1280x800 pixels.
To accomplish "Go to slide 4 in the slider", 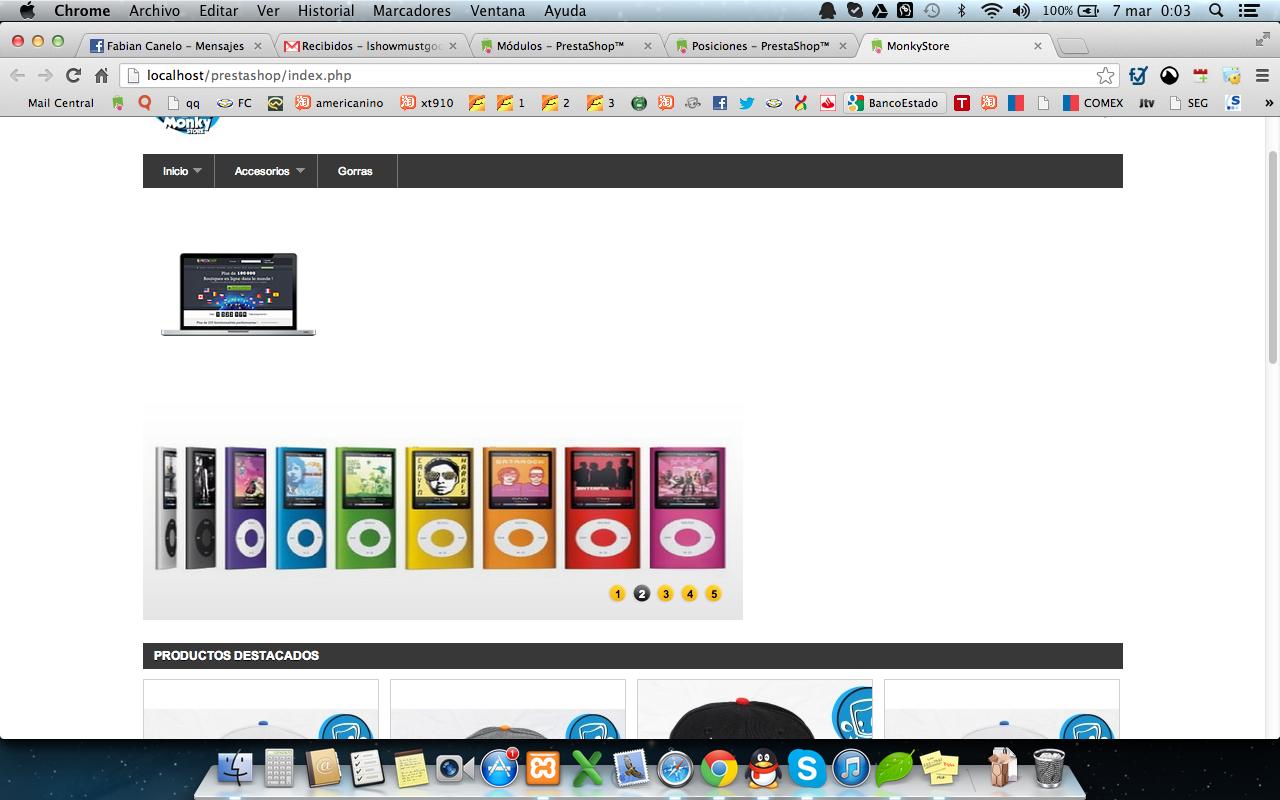I will [x=689, y=594].
